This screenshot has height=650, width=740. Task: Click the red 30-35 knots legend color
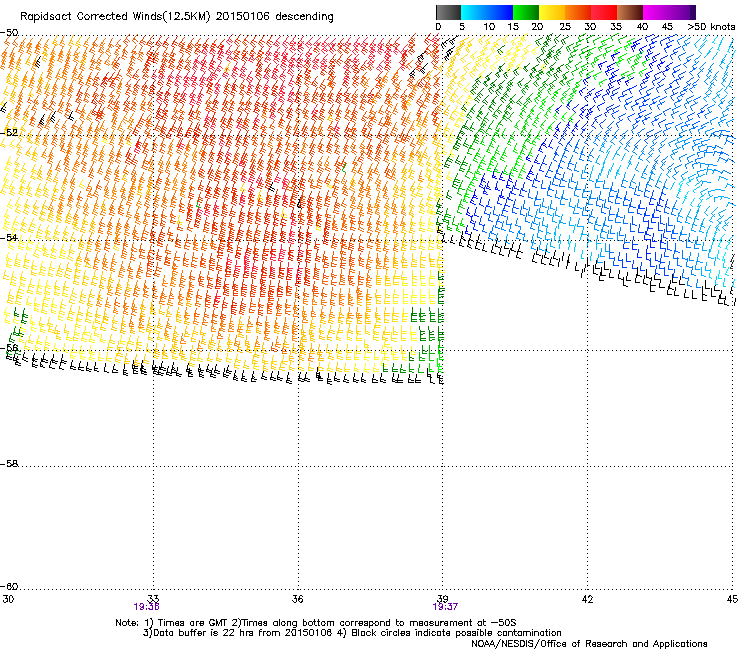pos(604,12)
